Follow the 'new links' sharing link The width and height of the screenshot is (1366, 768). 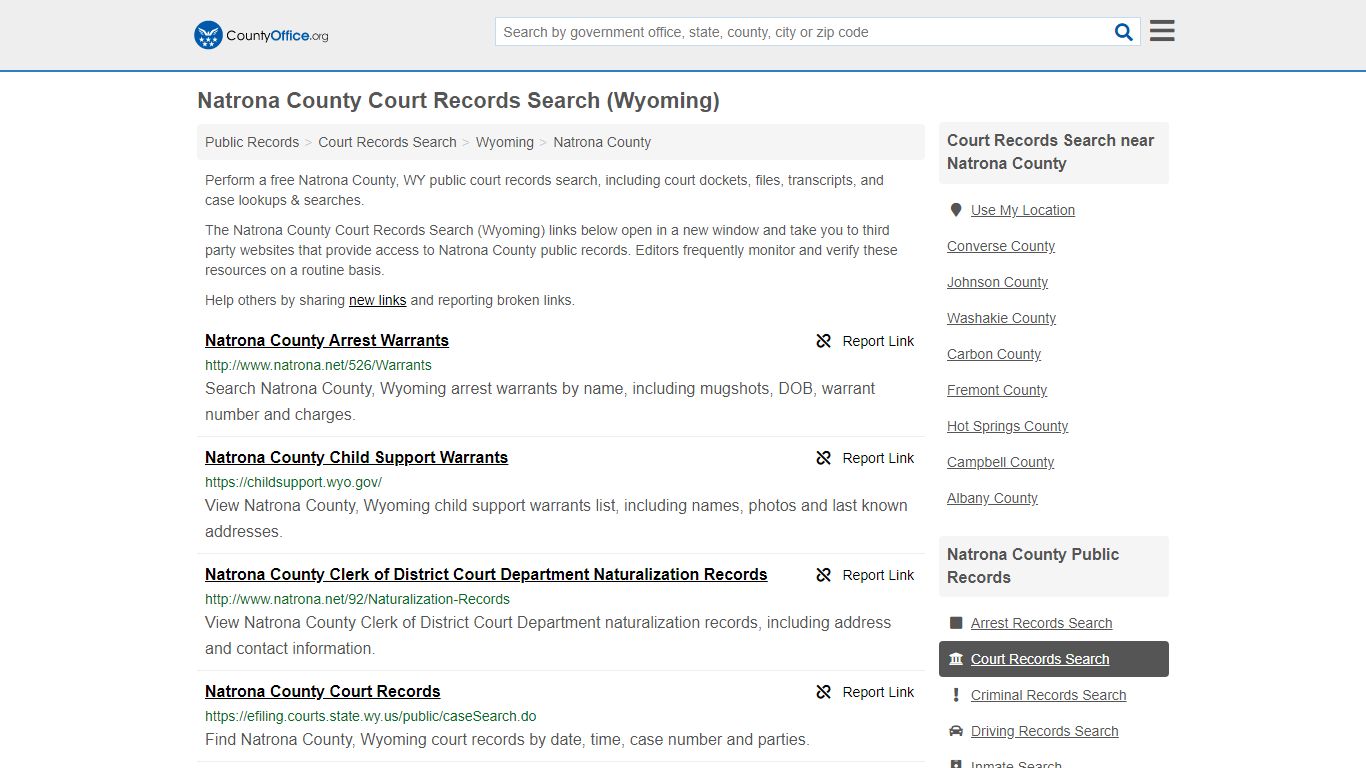(x=377, y=300)
